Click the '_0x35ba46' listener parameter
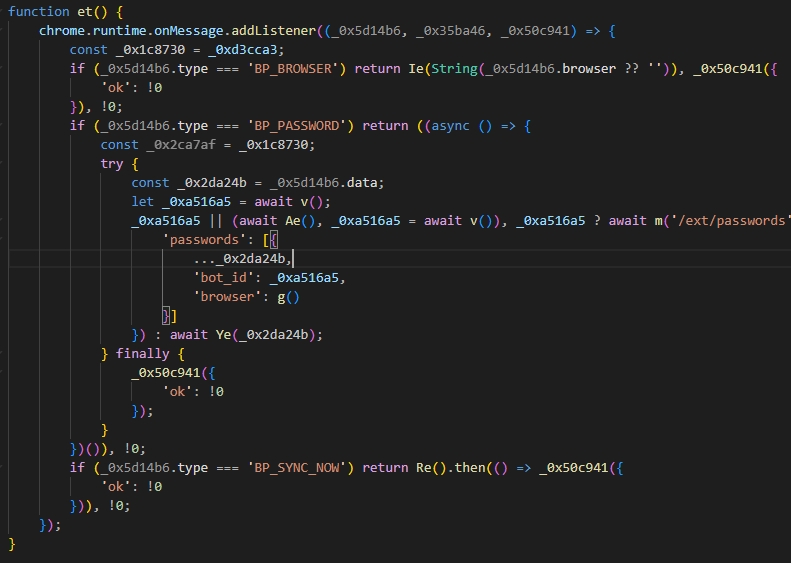 [x=450, y=31]
